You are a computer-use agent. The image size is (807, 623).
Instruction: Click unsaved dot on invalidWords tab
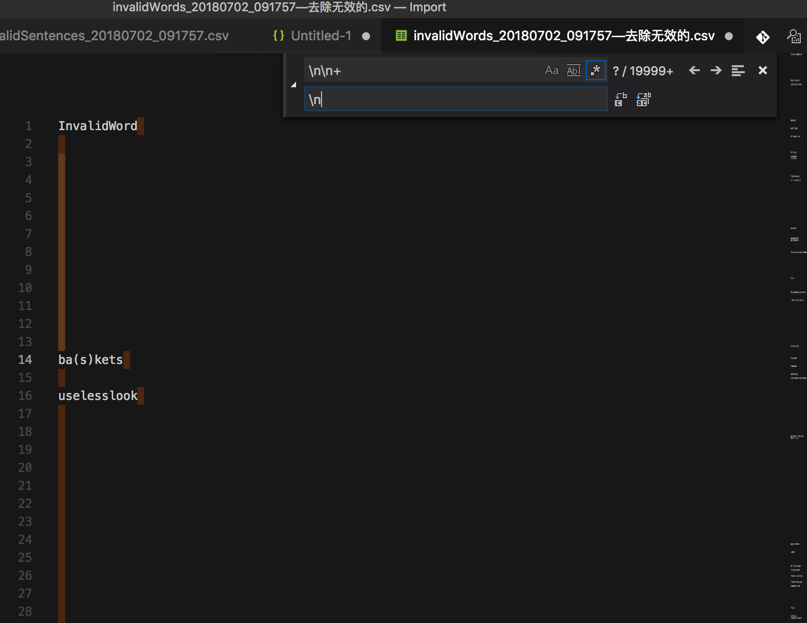729,37
